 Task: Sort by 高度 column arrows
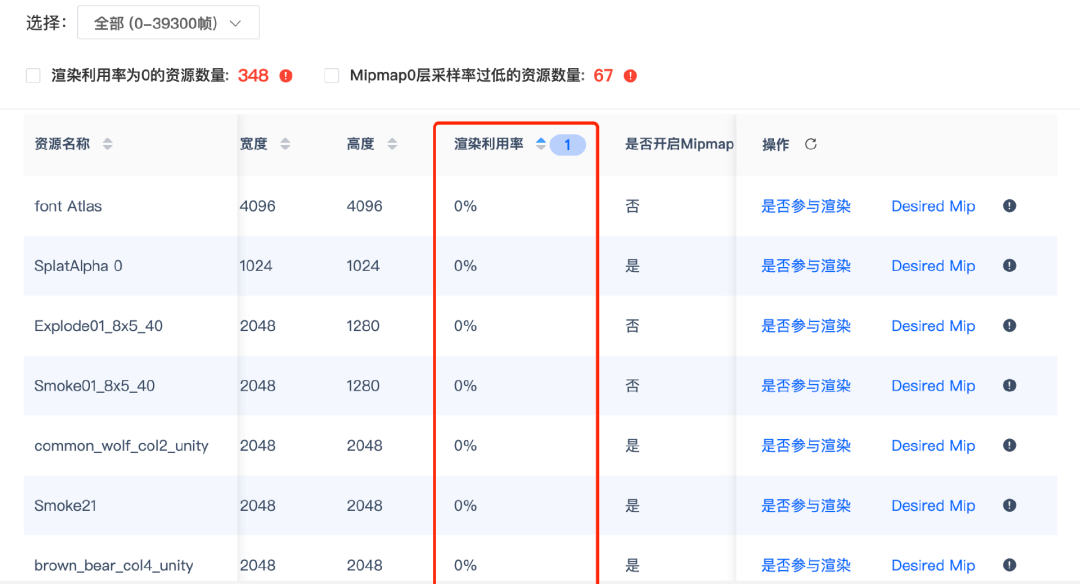pos(392,144)
